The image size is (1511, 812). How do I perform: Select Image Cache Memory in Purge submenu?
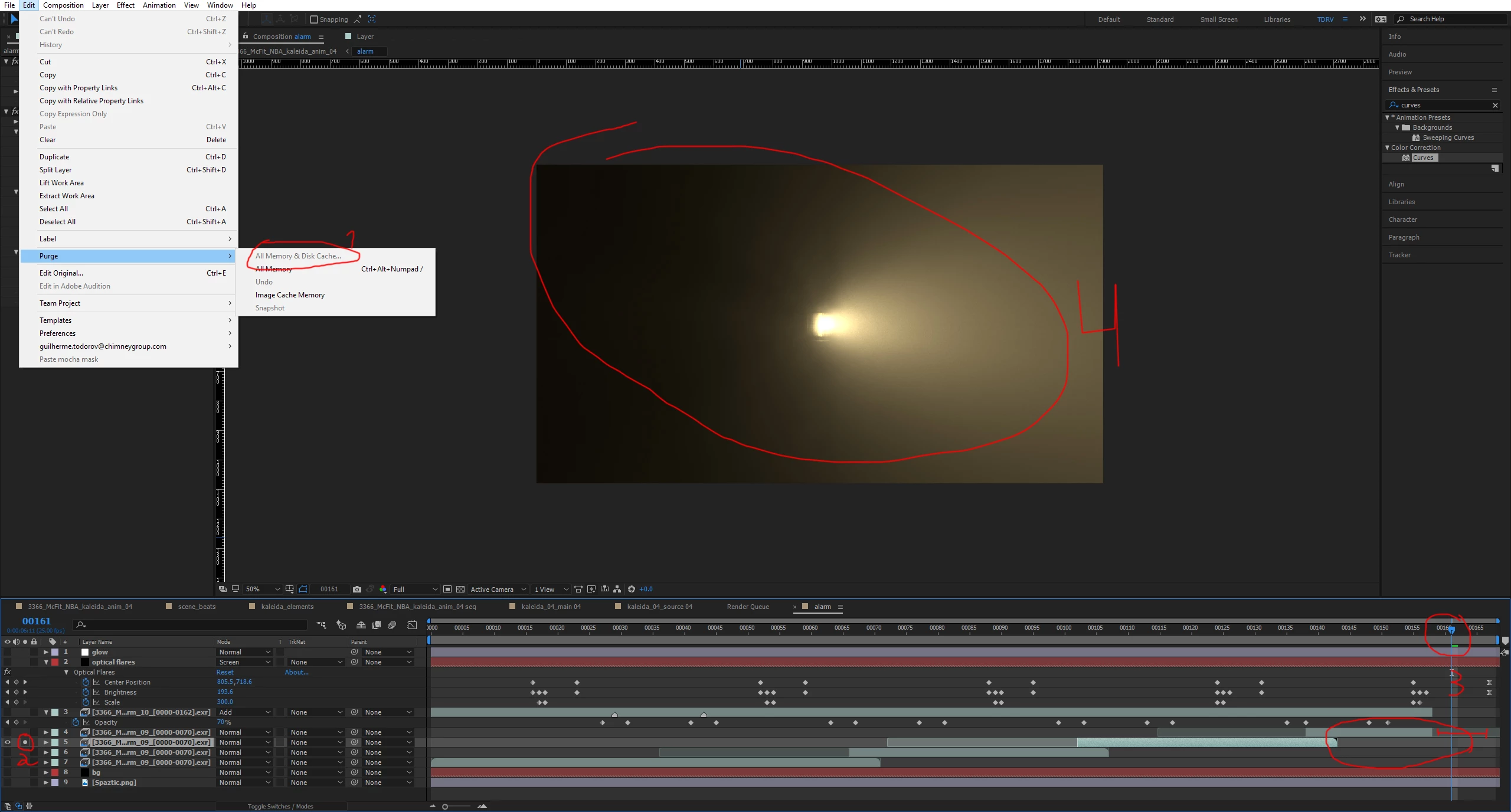click(290, 295)
